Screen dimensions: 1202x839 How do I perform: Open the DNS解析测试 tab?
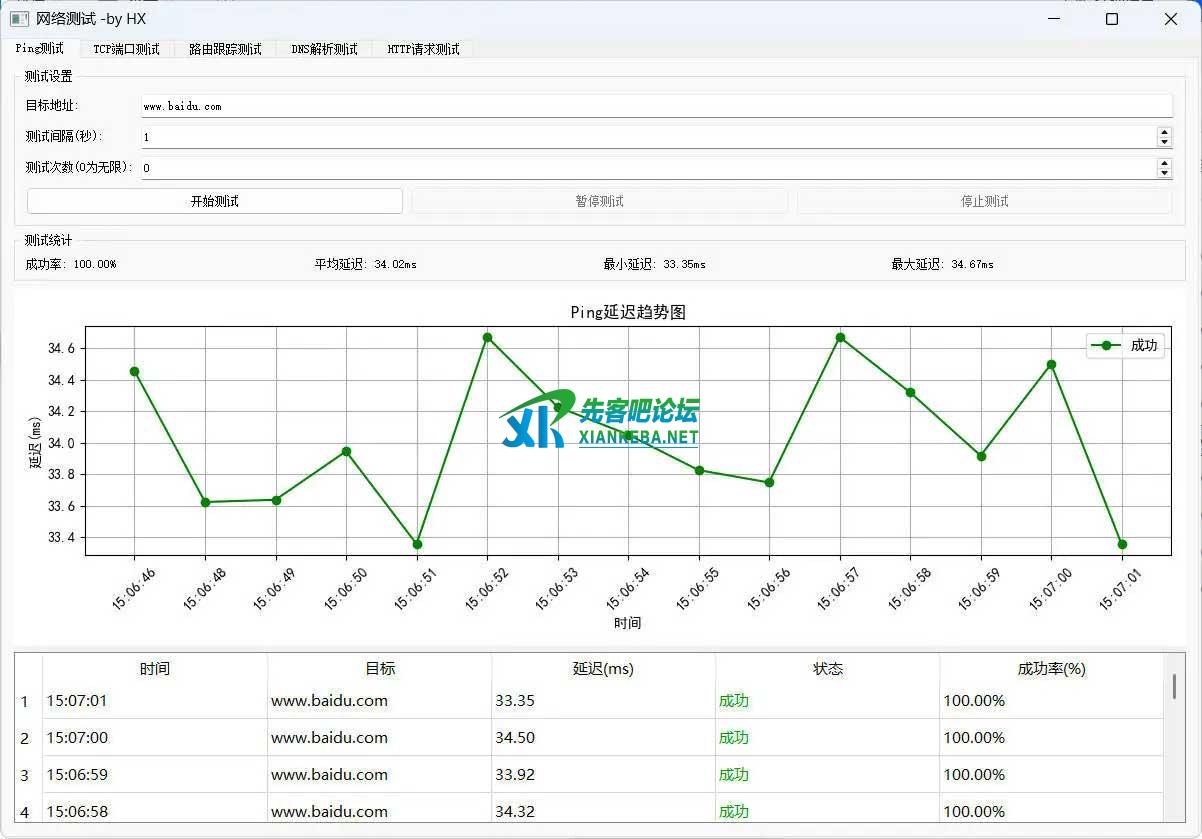[x=324, y=49]
